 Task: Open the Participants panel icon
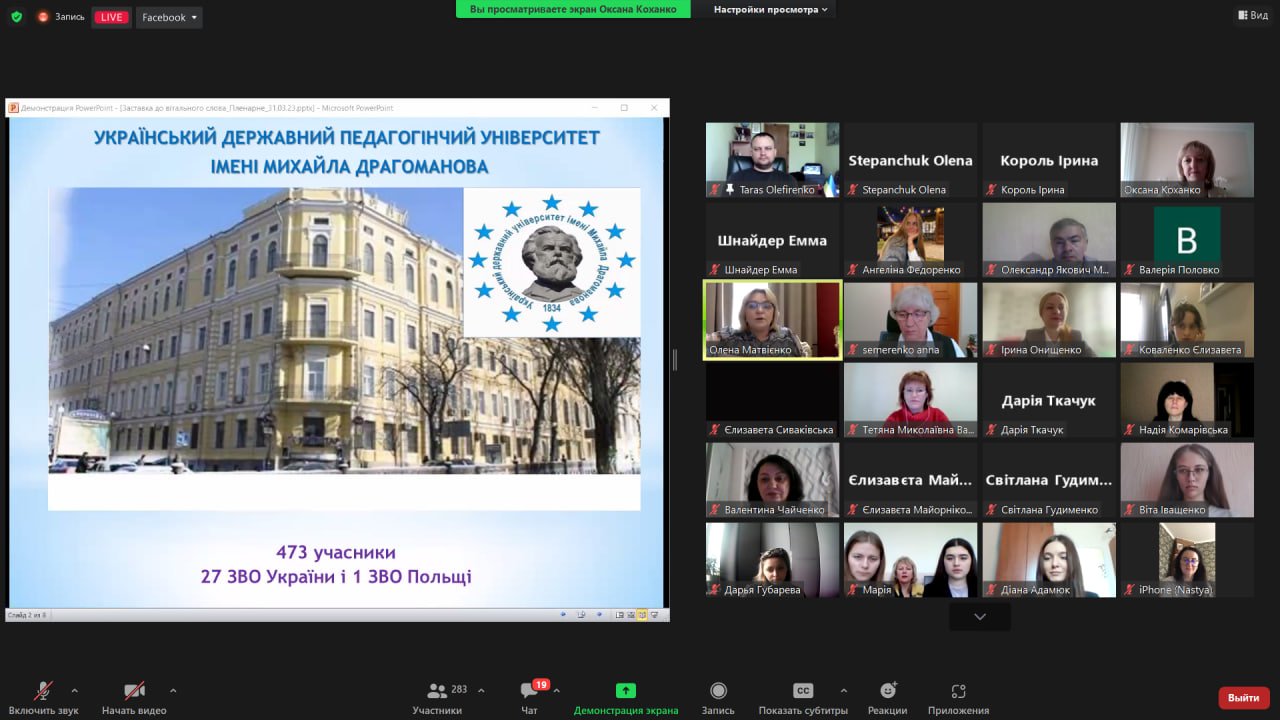437,690
